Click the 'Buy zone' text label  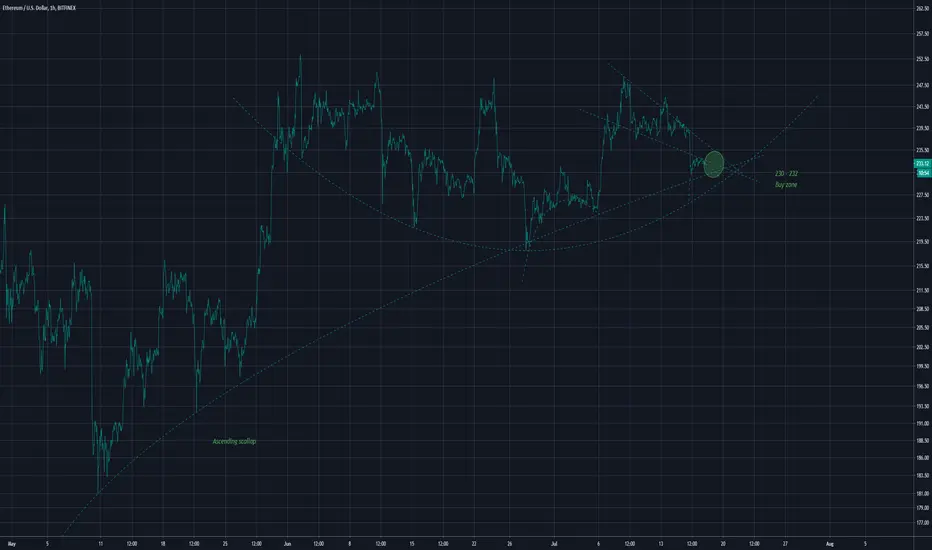pos(786,185)
